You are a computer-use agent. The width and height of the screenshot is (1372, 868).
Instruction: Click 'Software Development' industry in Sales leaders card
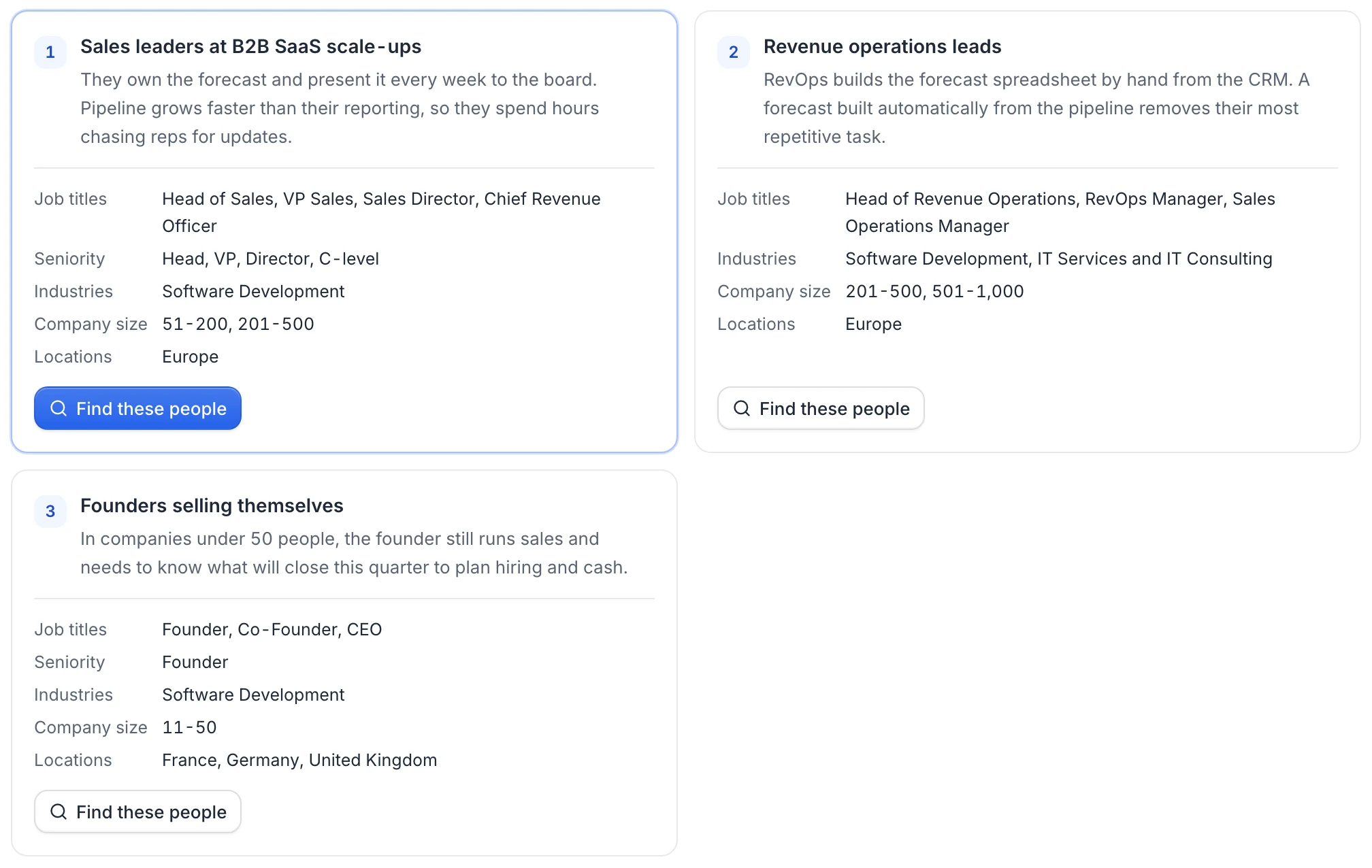253,291
